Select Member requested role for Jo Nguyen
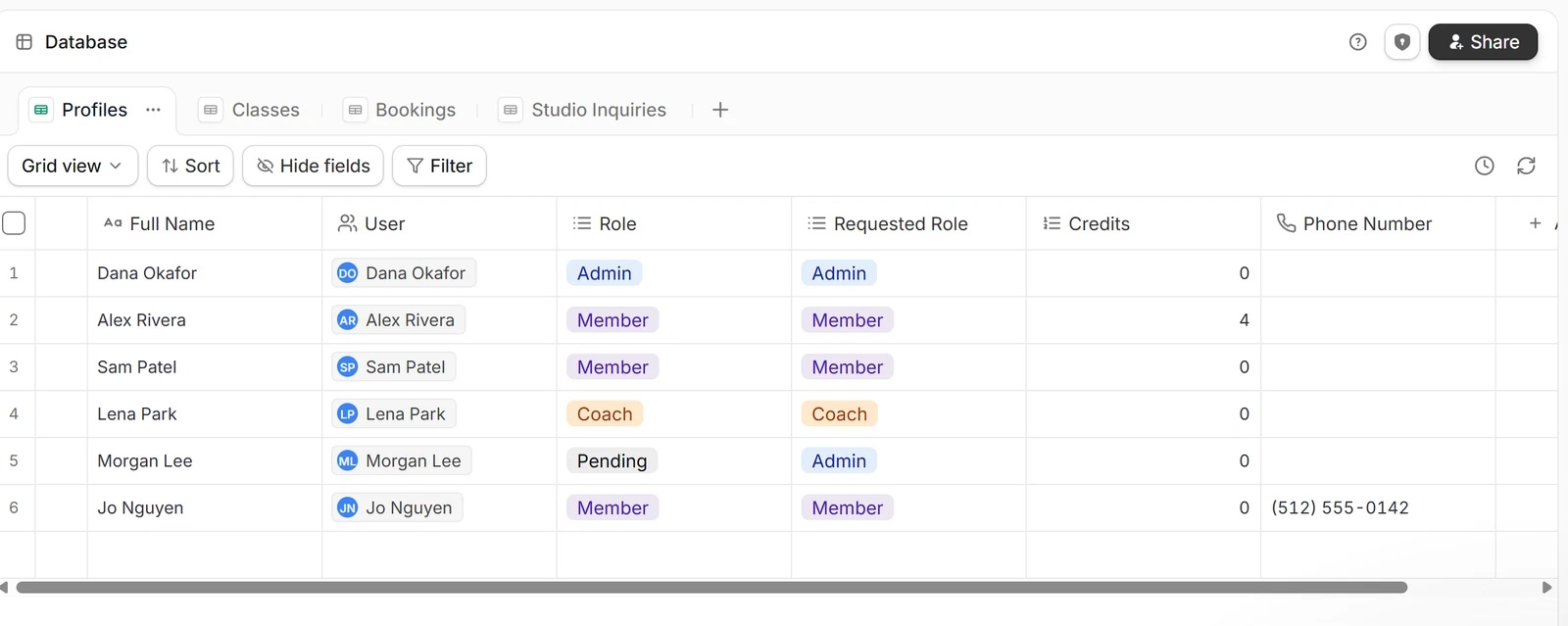Viewport: 1568px width, 626px height. point(847,508)
